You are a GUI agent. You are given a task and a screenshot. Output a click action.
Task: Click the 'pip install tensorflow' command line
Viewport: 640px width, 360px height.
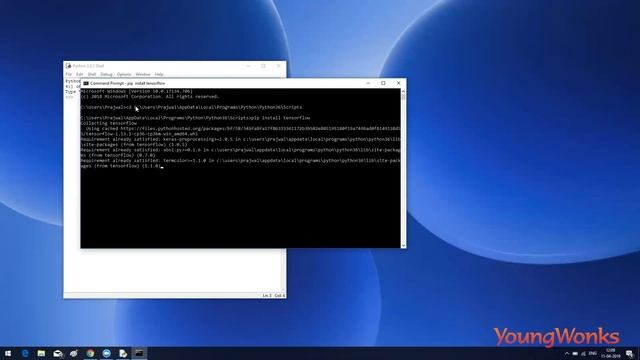tap(195, 118)
